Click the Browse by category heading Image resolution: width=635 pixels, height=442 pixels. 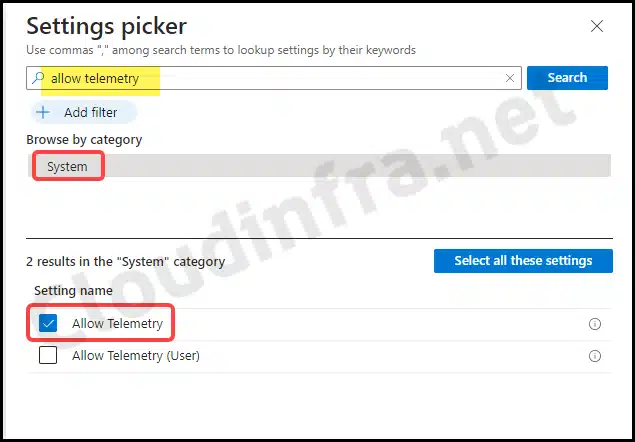(84, 139)
